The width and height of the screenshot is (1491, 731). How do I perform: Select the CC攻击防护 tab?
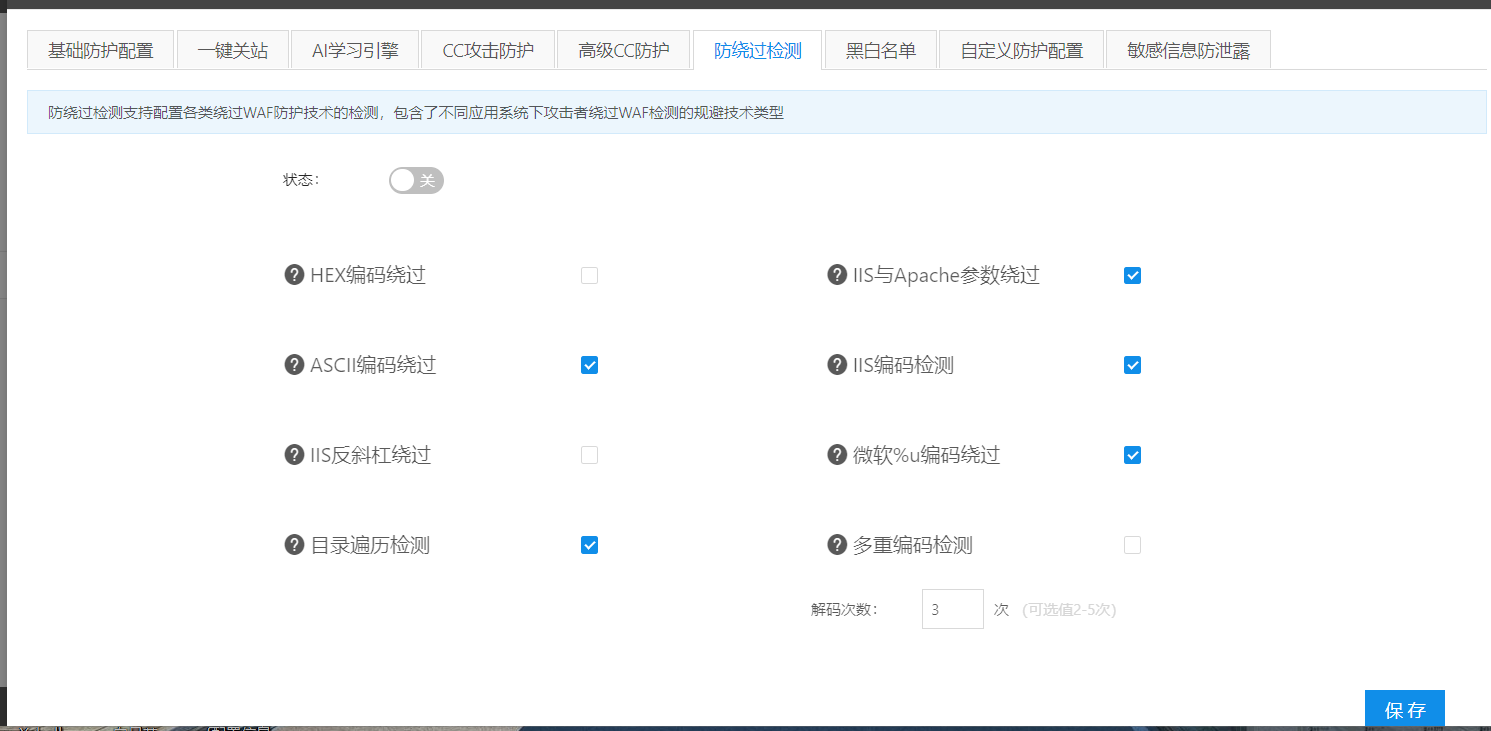coord(488,50)
